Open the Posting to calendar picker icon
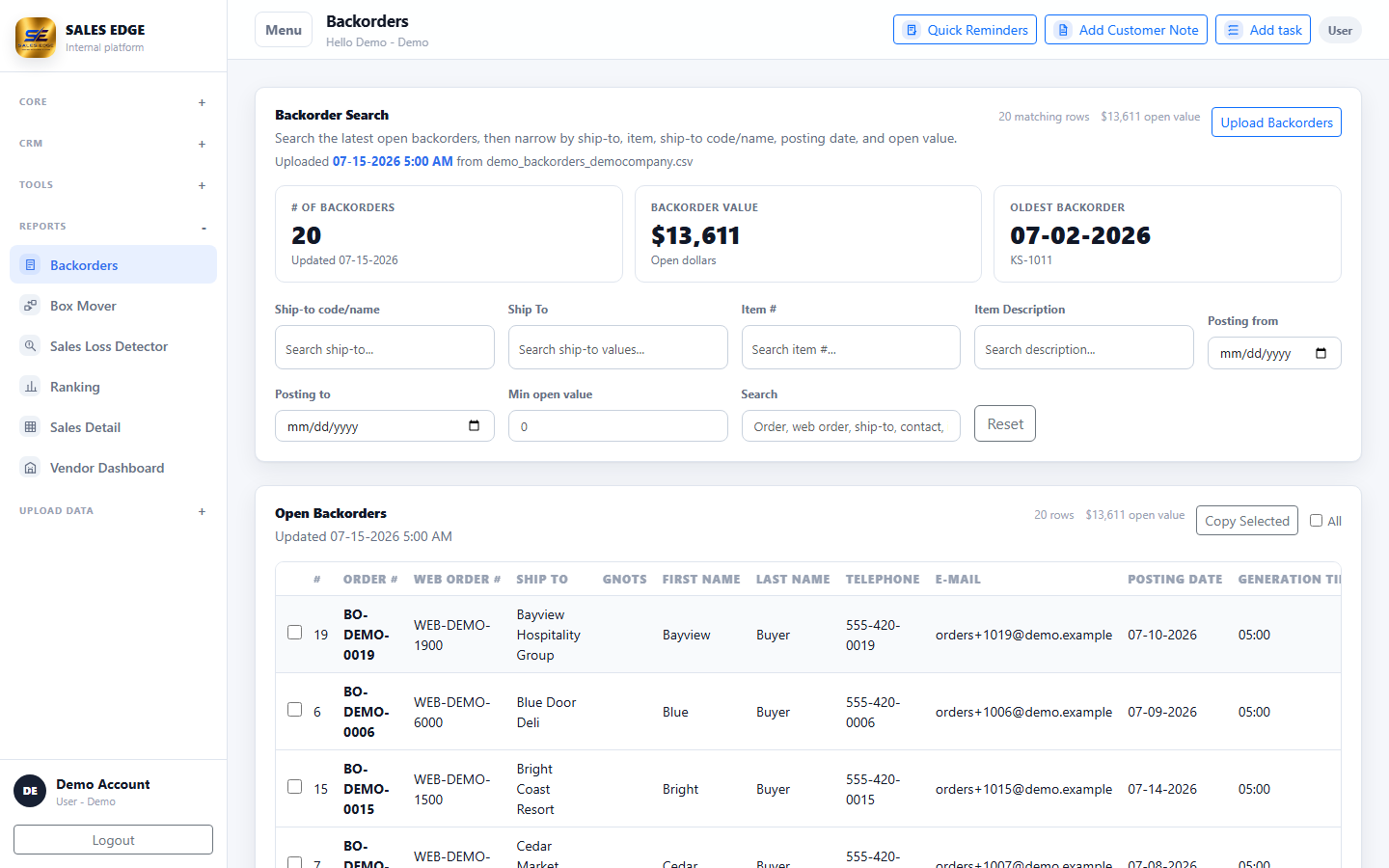 point(474,425)
